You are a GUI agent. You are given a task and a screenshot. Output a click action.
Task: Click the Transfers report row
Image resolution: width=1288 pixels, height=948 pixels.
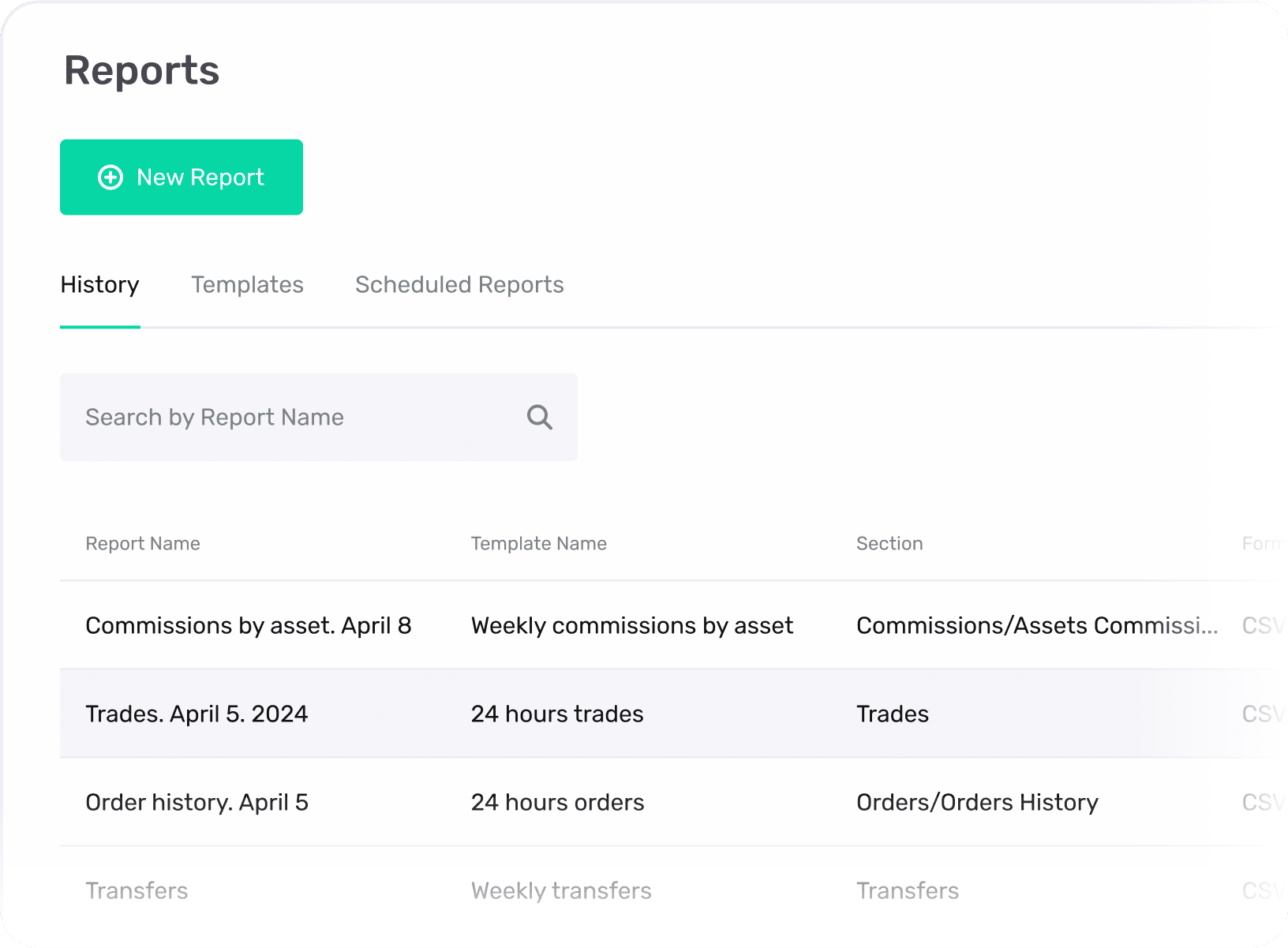(x=137, y=890)
